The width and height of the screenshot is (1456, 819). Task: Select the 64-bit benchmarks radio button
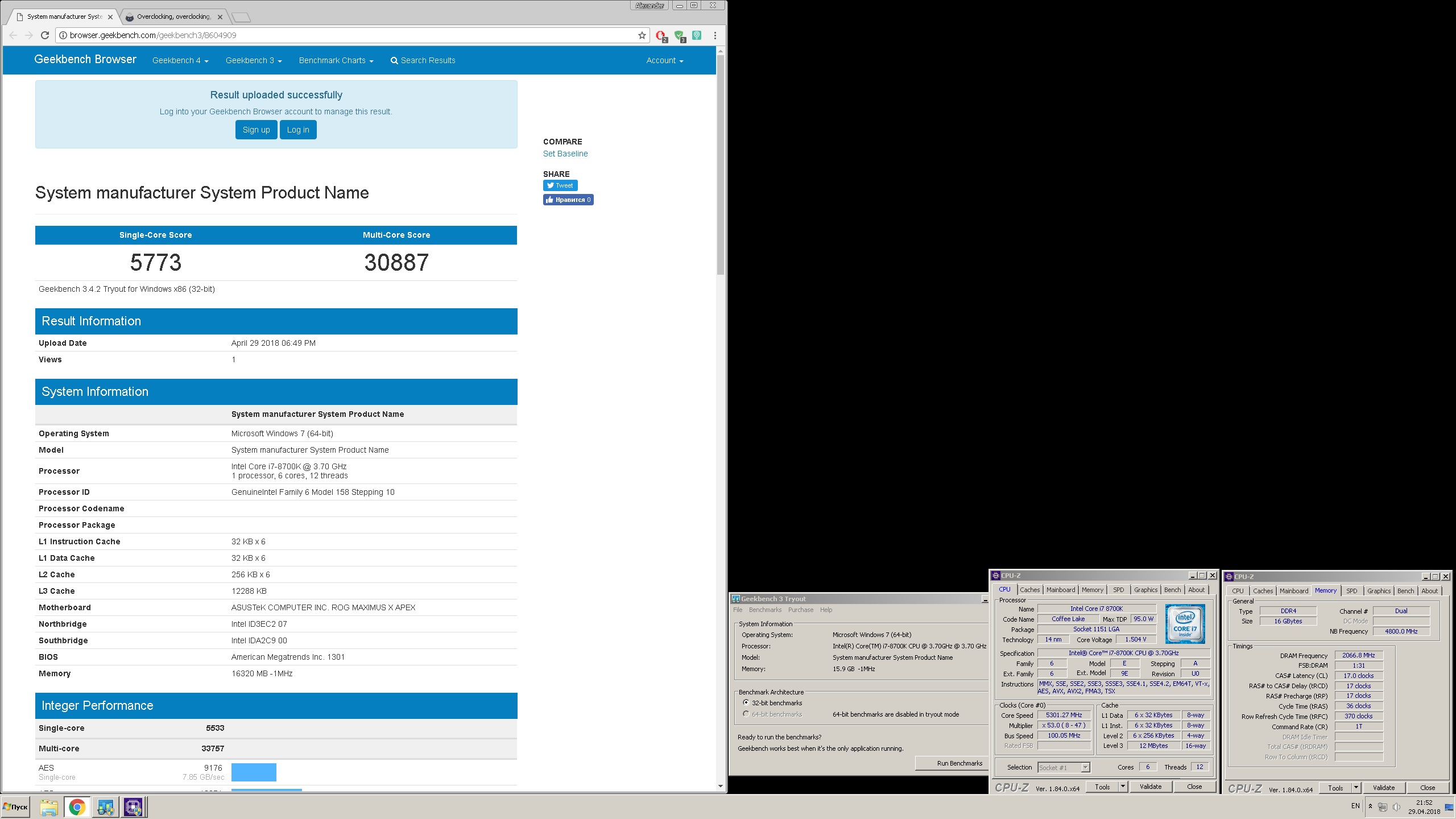click(x=746, y=714)
